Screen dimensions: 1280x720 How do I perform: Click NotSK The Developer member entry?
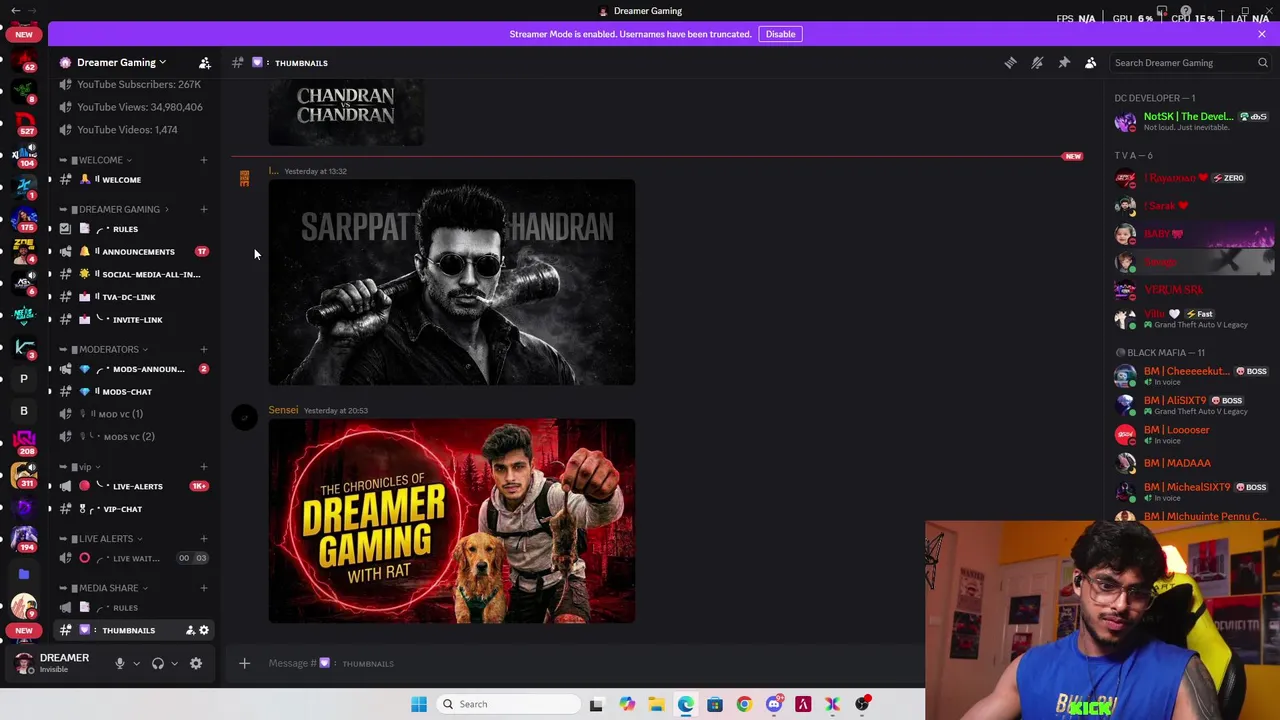[1193, 122]
